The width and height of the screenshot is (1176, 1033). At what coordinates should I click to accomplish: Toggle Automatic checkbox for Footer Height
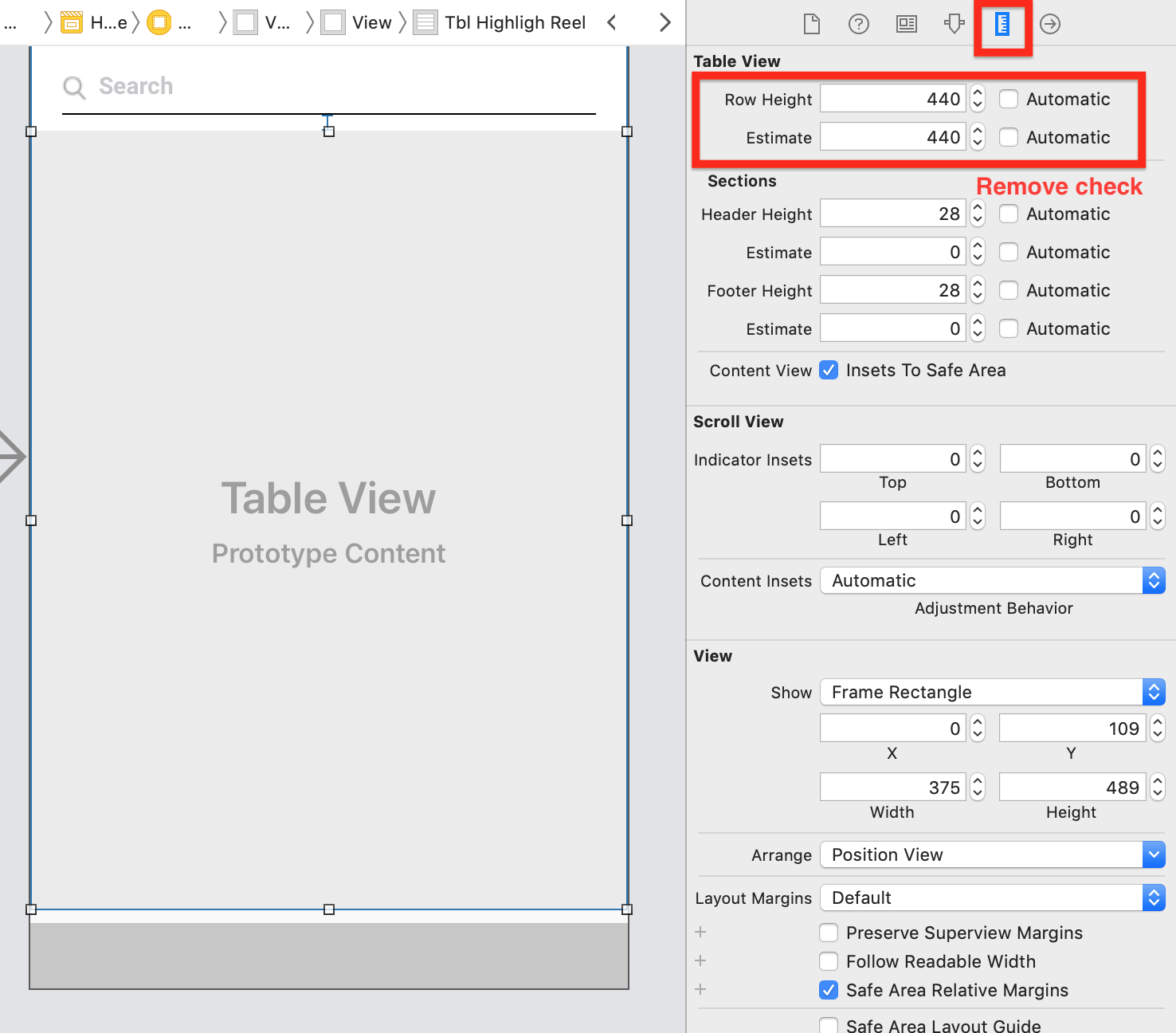(x=1009, y=290)
